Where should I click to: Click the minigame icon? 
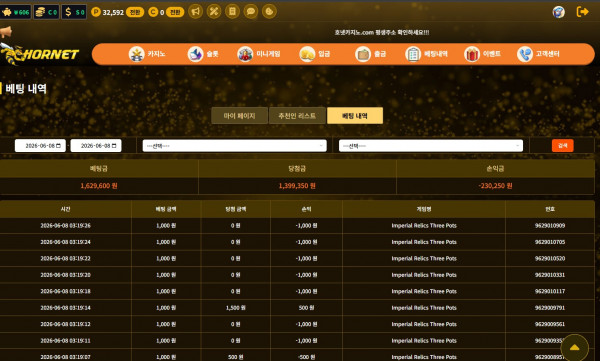pyautogui.click(x=245, y=54)
